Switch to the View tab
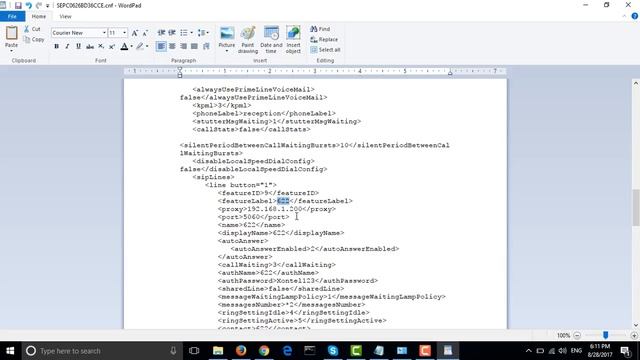640x360 pixels. tap(65, 16)
